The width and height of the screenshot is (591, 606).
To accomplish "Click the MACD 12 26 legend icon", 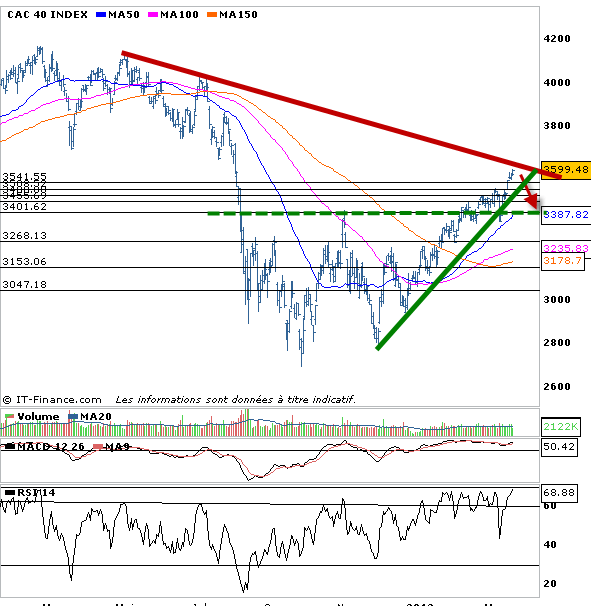I will click(x=10, y=446).
